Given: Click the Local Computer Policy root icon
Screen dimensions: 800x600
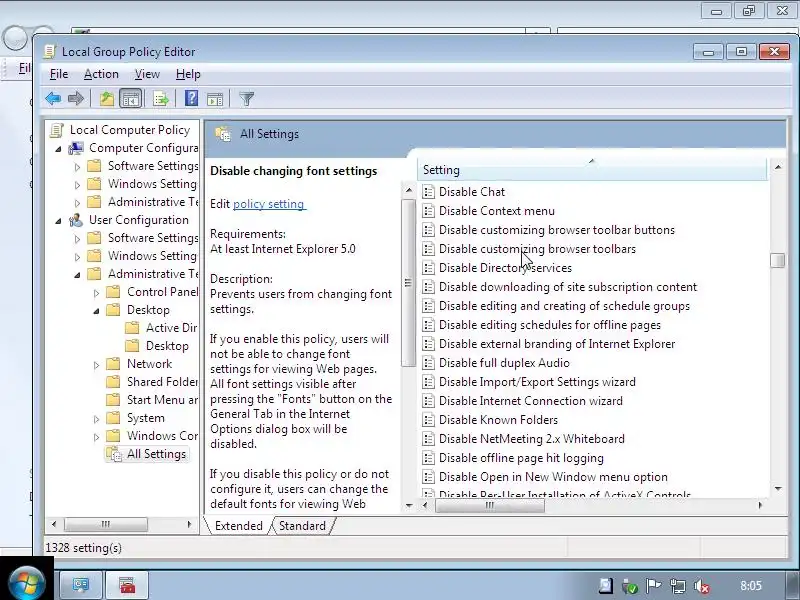Looking at the screenshot, I should click(56, 130).
